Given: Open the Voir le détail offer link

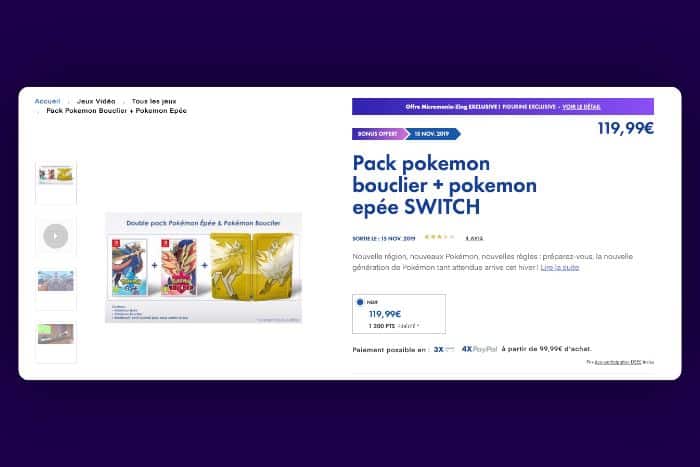Looking at the screenshot, I should pyautogui.click(x=581, y=107).
